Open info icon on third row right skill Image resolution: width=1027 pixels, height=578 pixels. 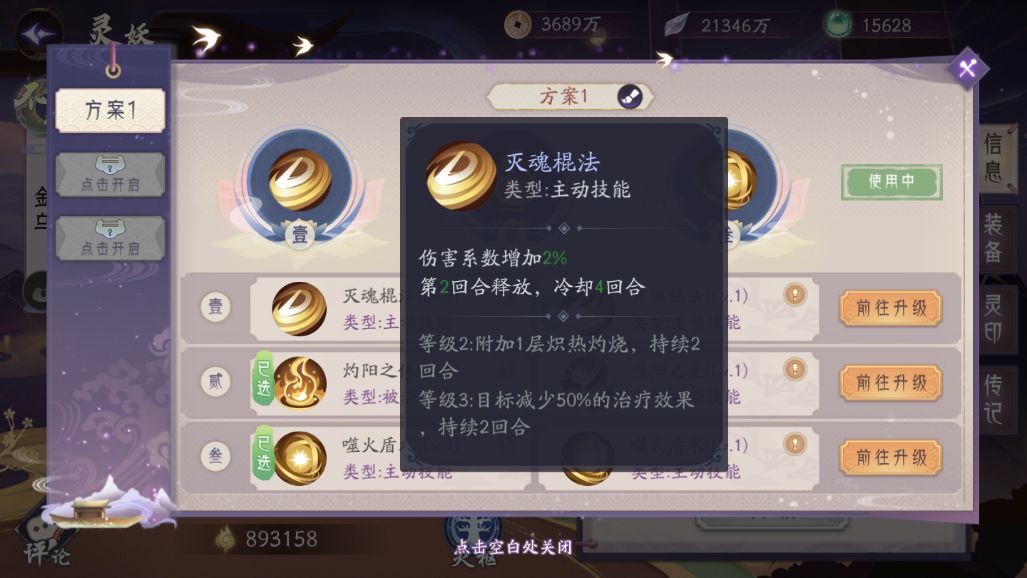click(794, 444)
